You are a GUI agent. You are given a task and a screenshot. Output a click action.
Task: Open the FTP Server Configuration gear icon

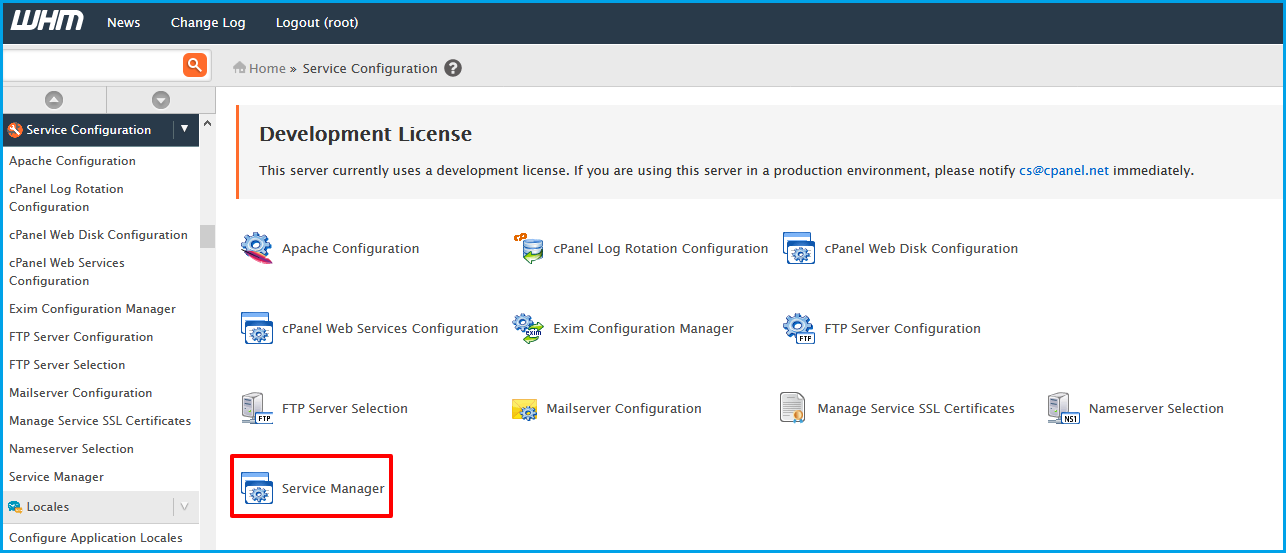point(799,328)
